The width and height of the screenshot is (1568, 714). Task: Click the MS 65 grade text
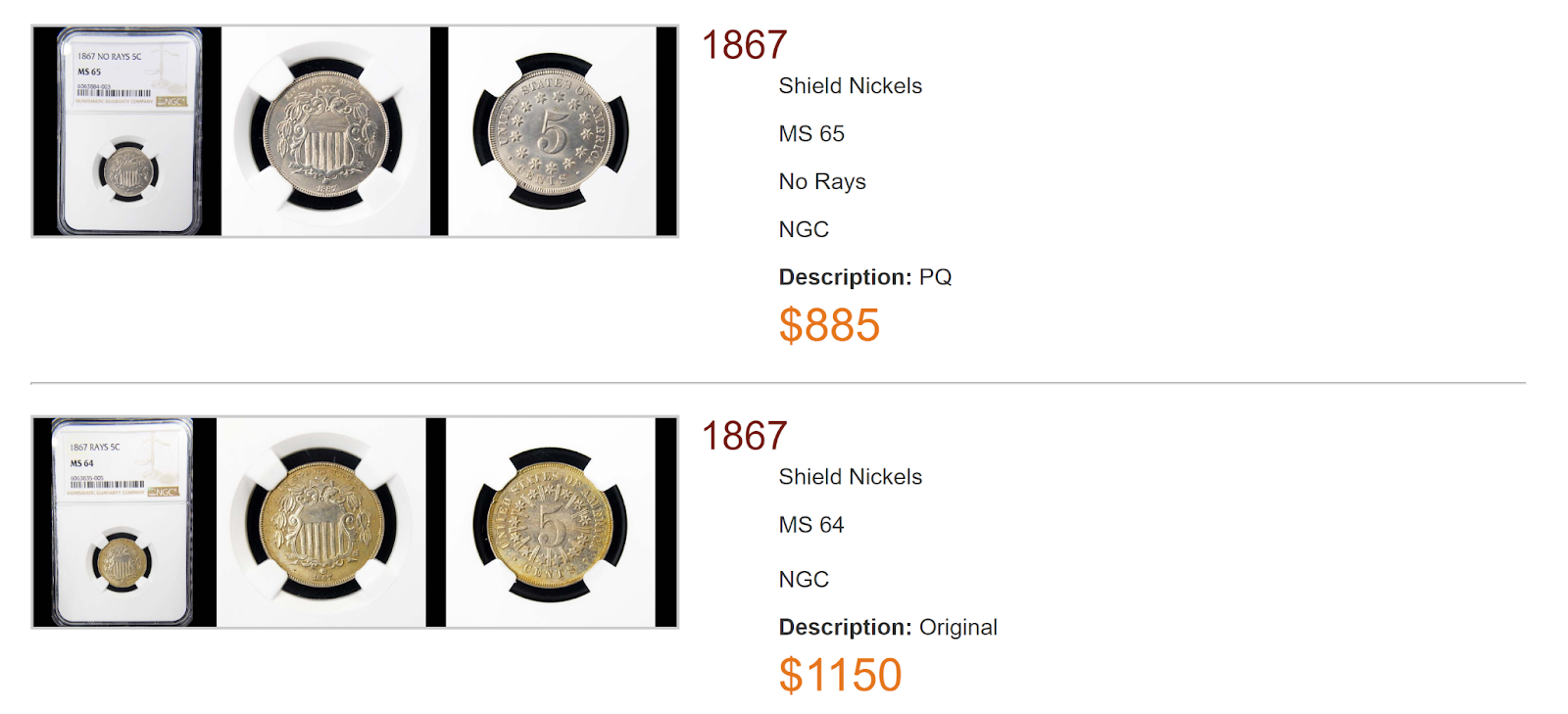811,134
